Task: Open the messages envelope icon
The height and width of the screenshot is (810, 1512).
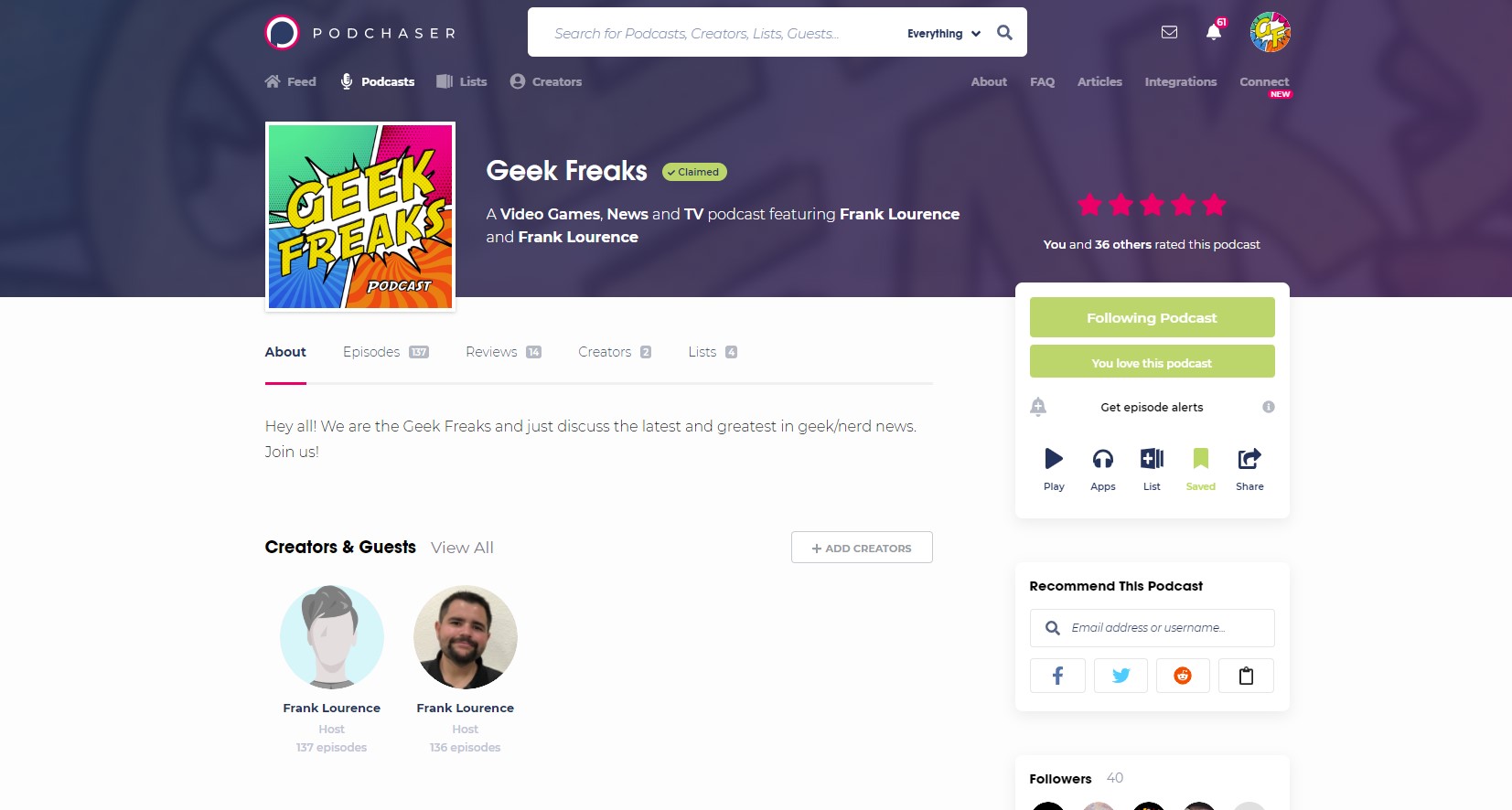Action: click(1169, 32)
